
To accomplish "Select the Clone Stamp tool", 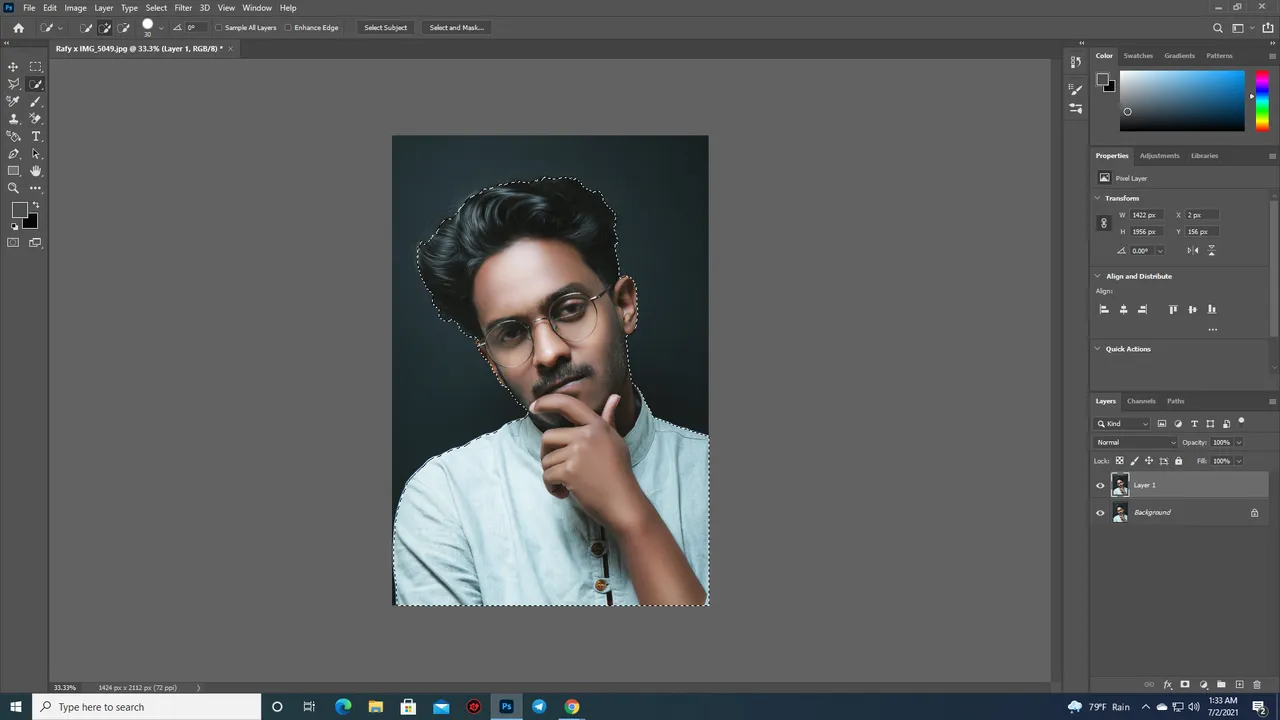I will tap(13, 119).
